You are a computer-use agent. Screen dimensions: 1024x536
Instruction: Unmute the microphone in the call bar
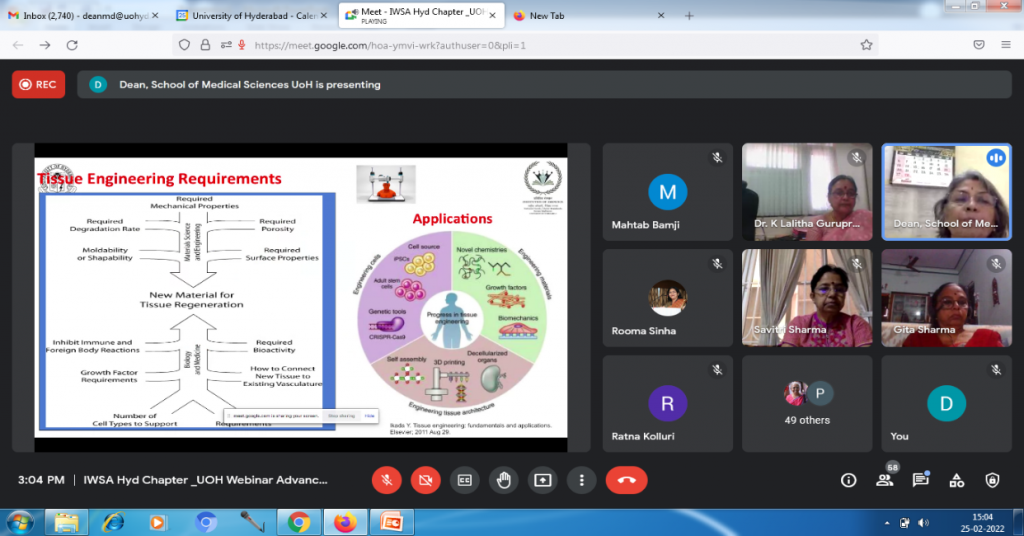[386, 480]
